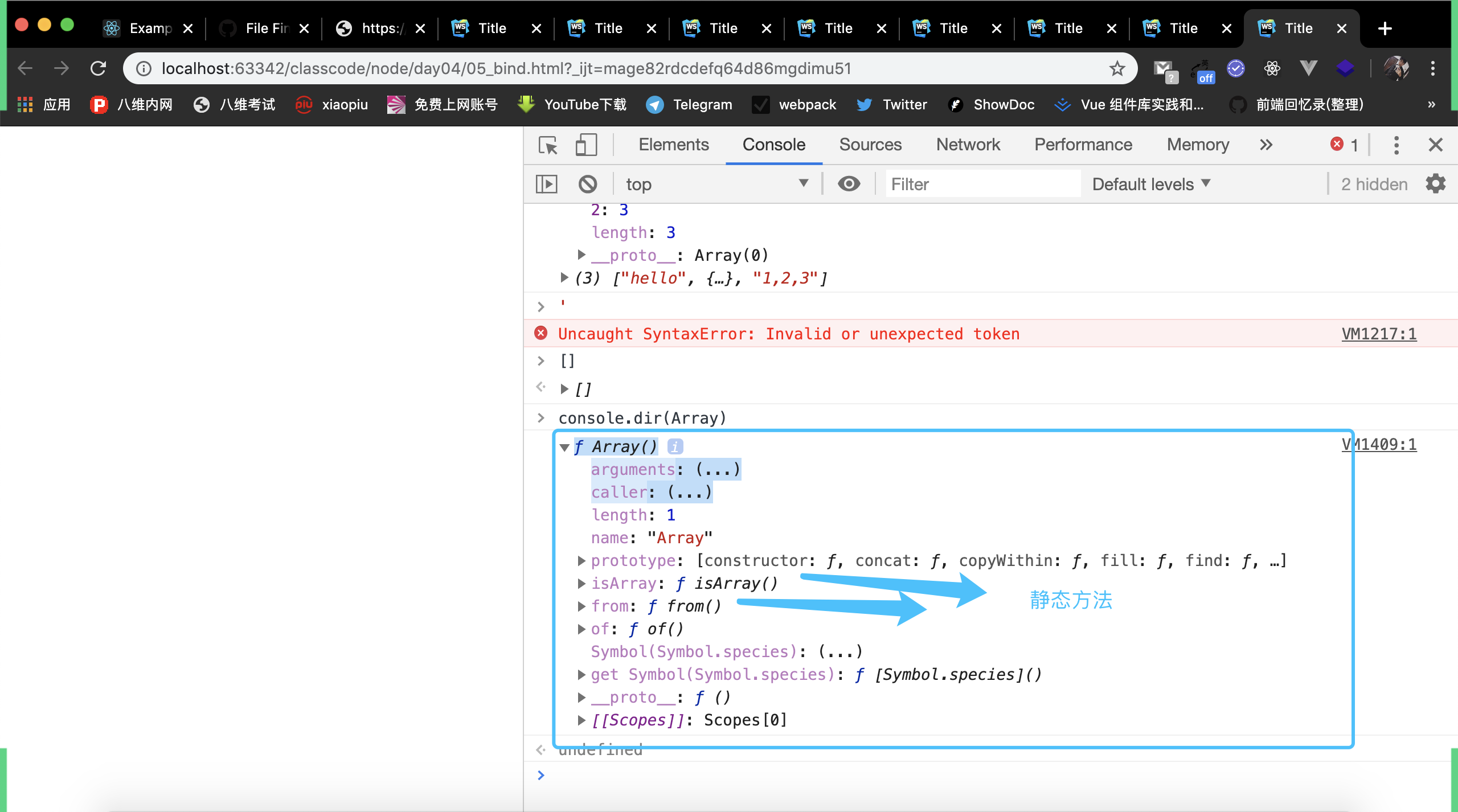This screenshot has height=812, width=1458.
Task: Click the console Filter input field
Action: coord(982,183)
